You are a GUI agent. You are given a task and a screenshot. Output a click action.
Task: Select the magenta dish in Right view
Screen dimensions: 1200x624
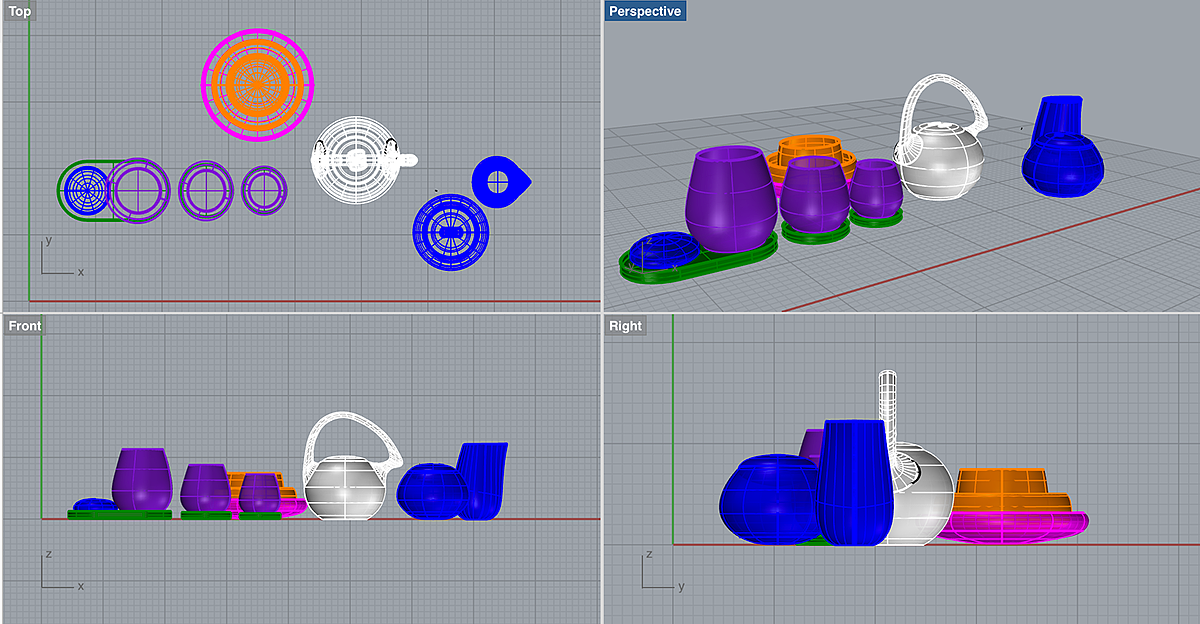click(x=1015, y=527)
